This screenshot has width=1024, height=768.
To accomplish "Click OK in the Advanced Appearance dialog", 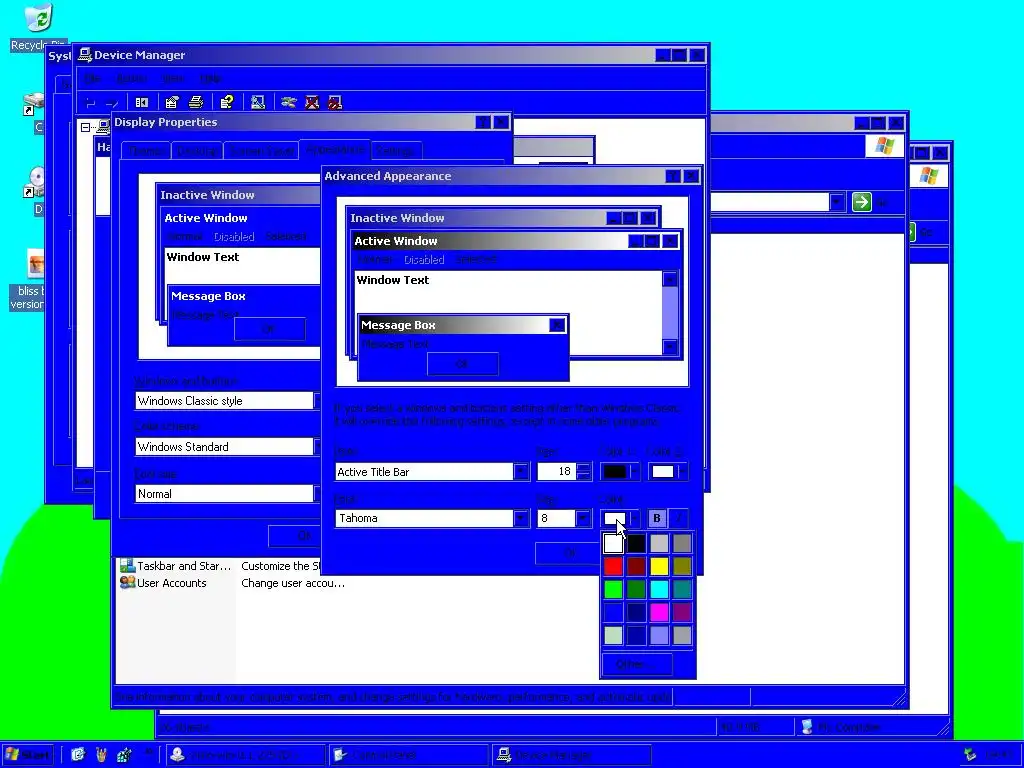I will [569, 553].
